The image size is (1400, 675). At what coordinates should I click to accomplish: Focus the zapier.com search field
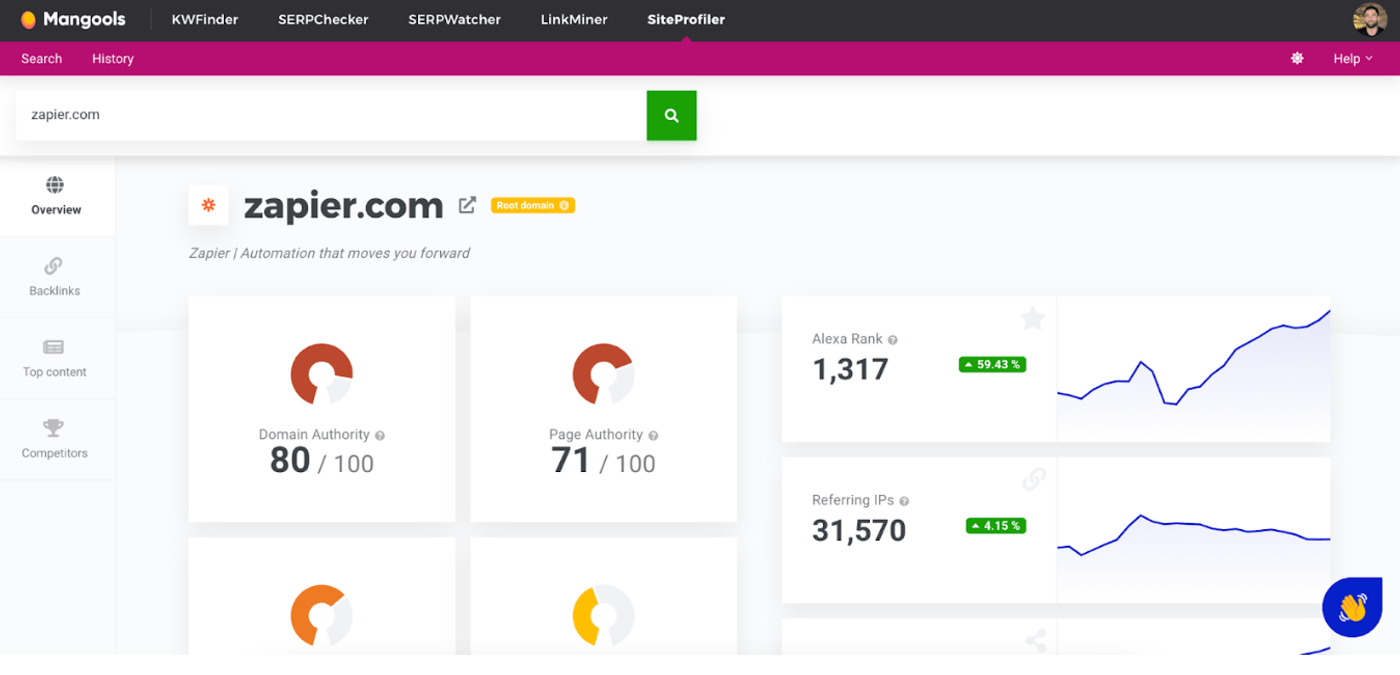coord(331,115)
